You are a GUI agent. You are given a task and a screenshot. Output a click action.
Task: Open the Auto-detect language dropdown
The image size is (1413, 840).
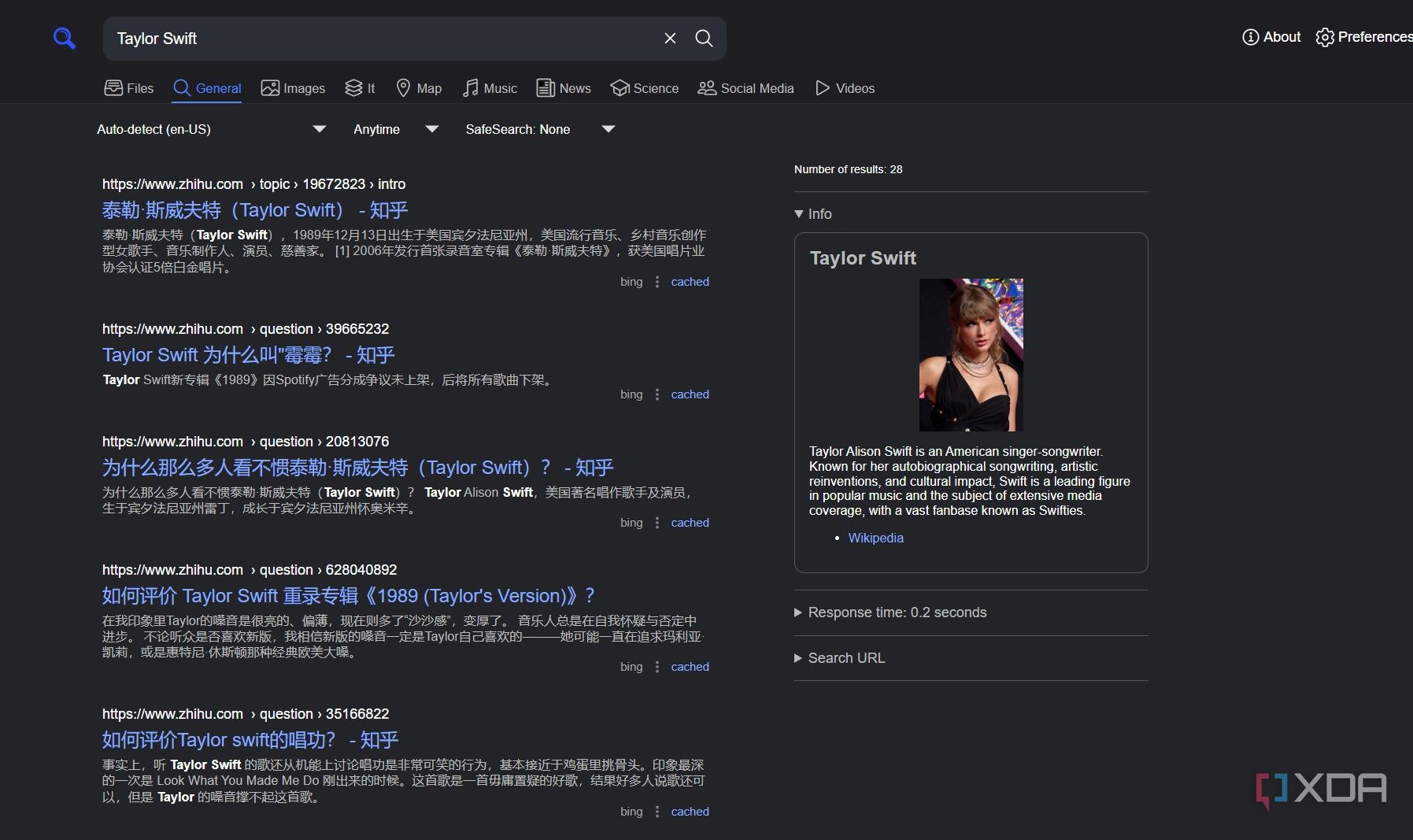211,129
